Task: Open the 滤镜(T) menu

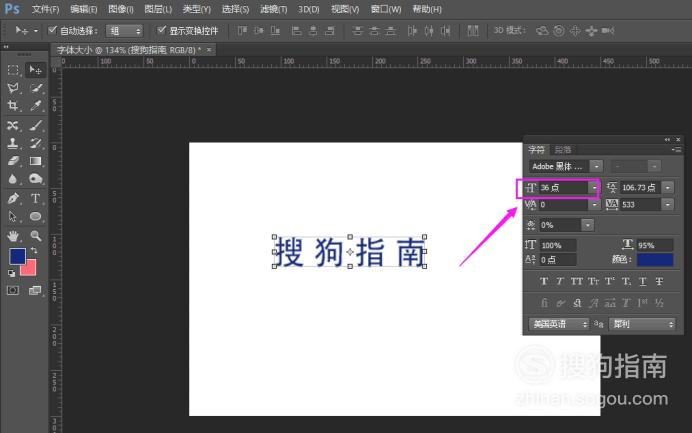Action: click(273, 9)
